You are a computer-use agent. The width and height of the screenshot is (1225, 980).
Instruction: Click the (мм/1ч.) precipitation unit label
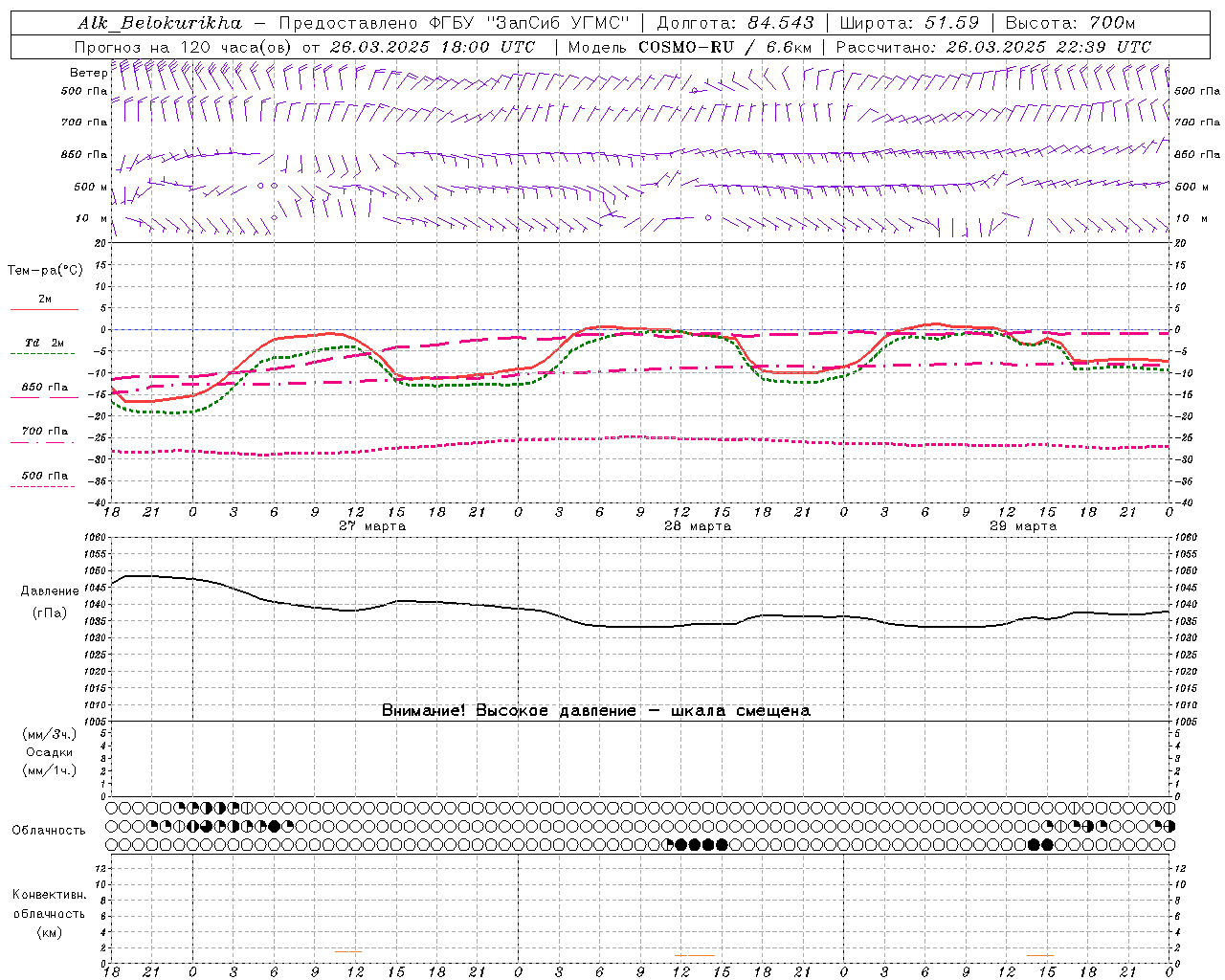[x=50, y=770]
